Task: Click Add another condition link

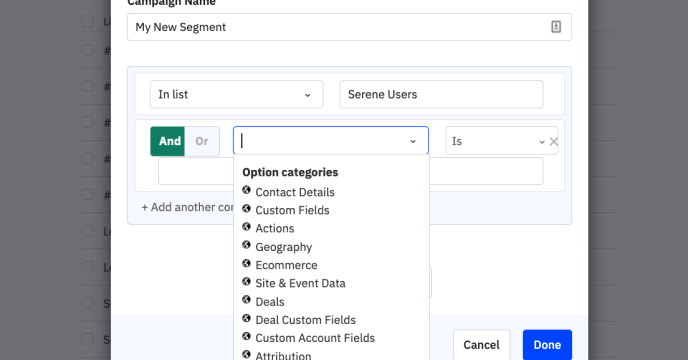Action: point(187,207)
